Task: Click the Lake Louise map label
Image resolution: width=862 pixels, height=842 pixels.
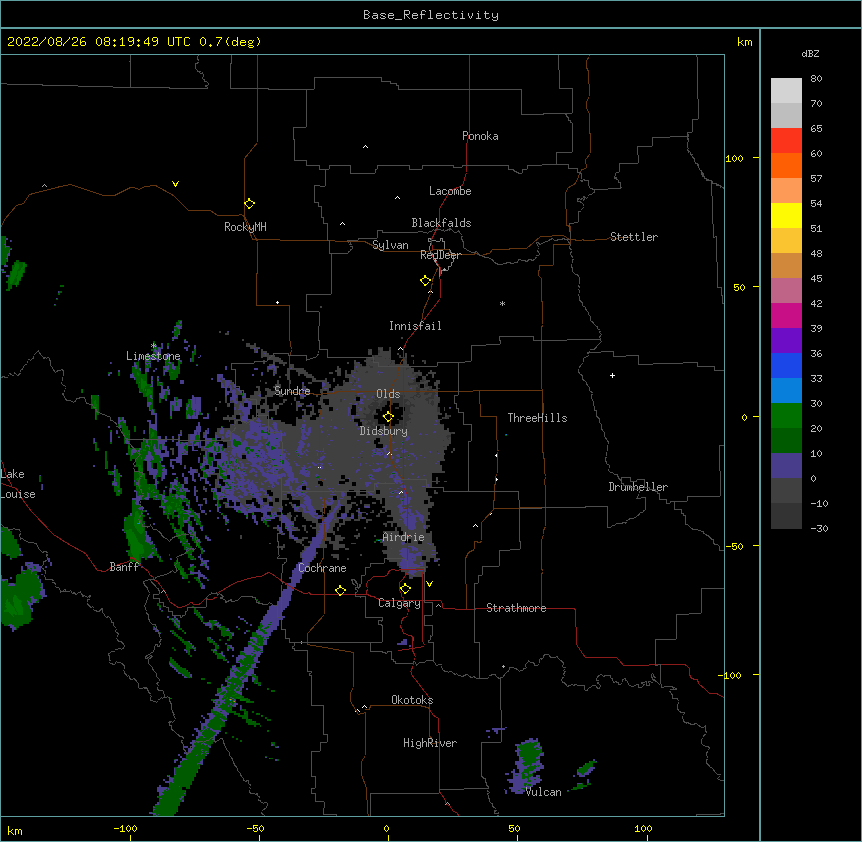Action: click(x=18, y=484)
